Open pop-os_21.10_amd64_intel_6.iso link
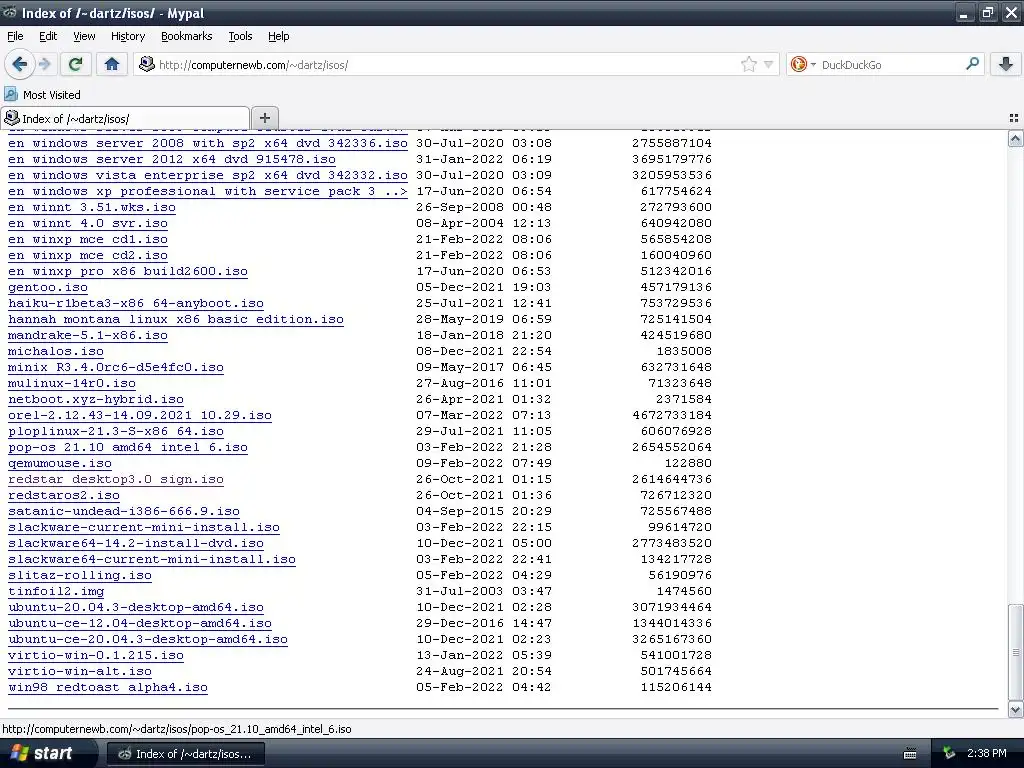Screen dimensions: 1024x768 128,447
